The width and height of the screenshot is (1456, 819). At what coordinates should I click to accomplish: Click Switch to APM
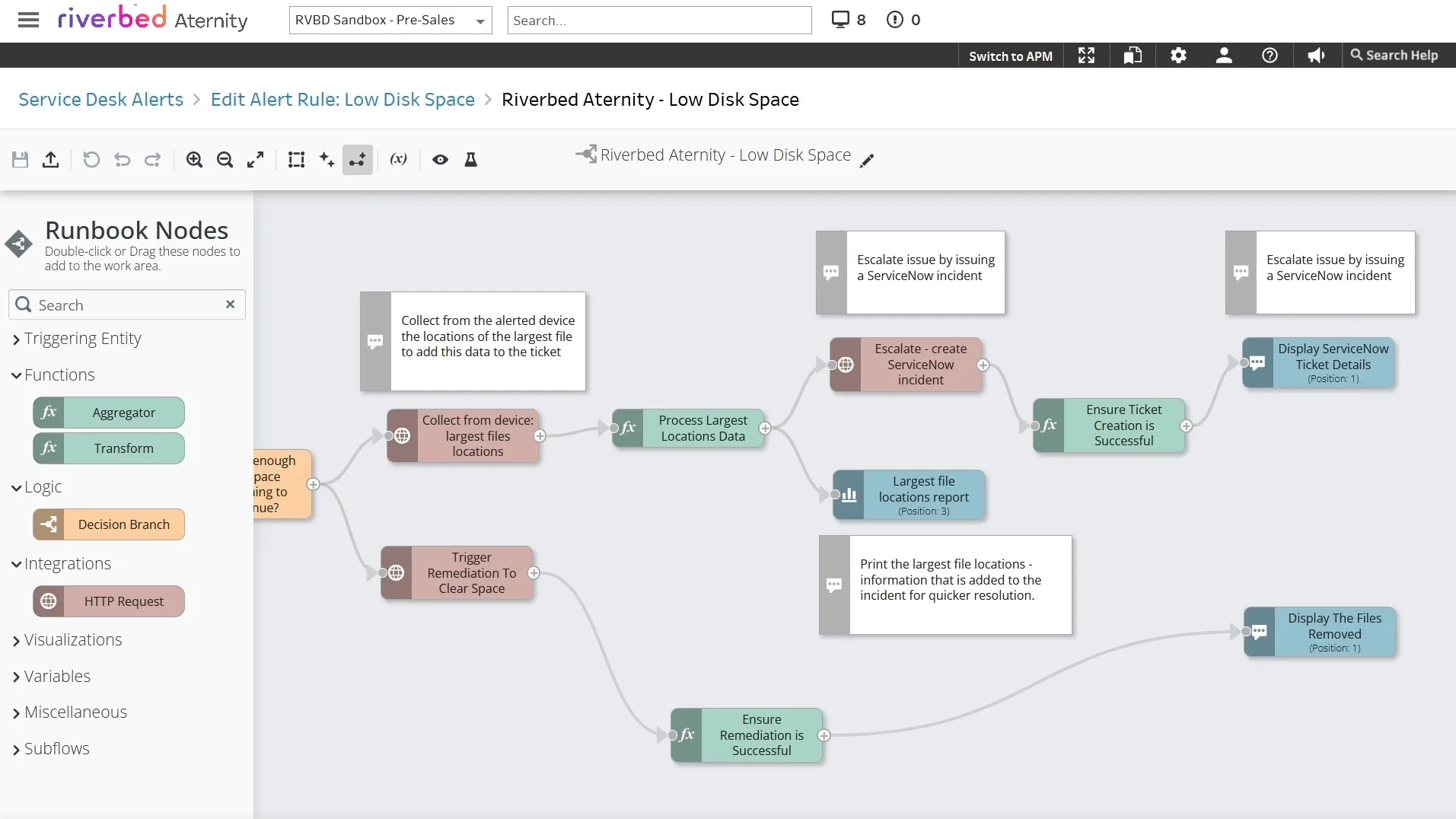1010,56
